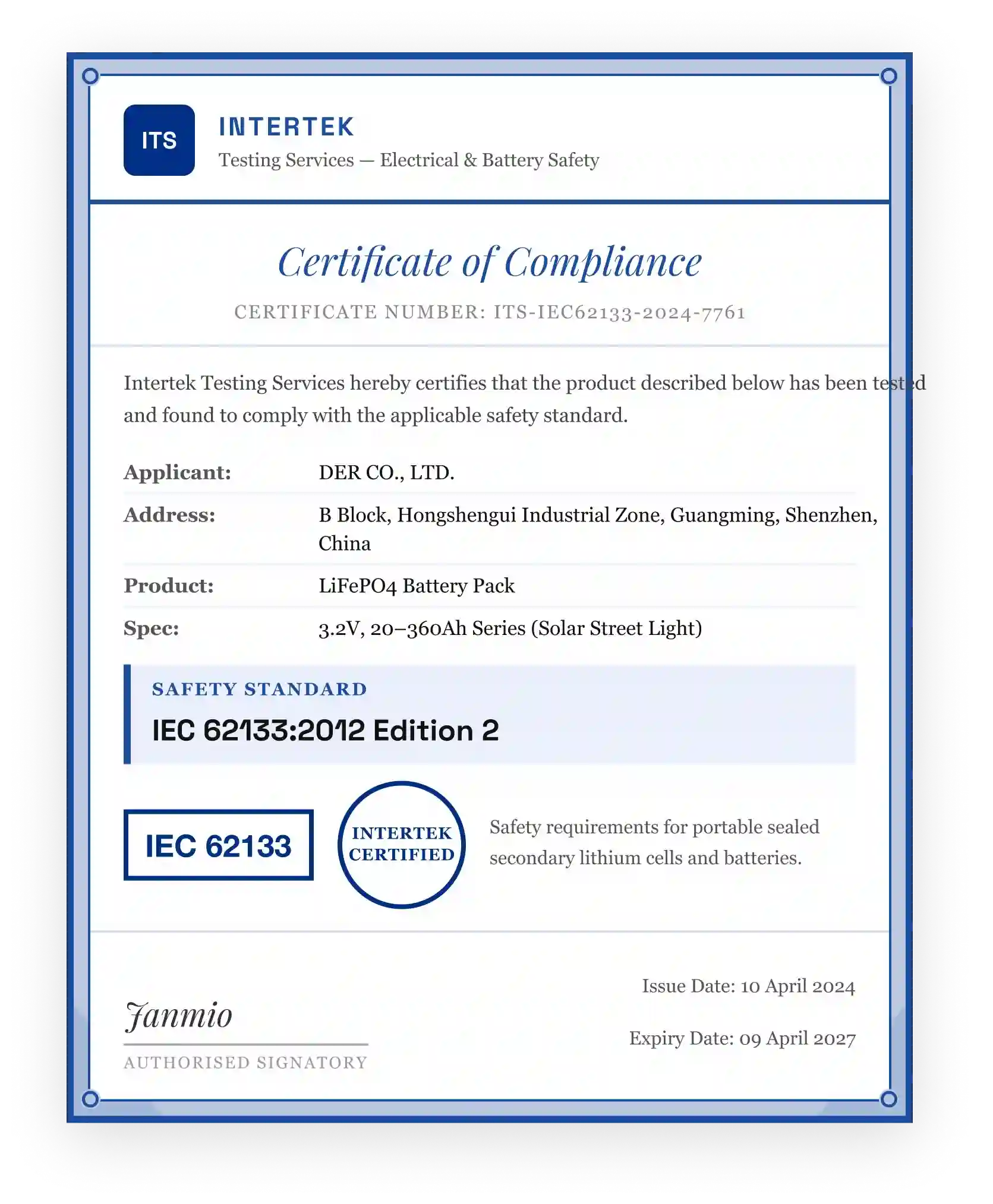Click the 'Certificate of Compliance' title
Viewport: 993px width, 1204px height.
[490, 262]
